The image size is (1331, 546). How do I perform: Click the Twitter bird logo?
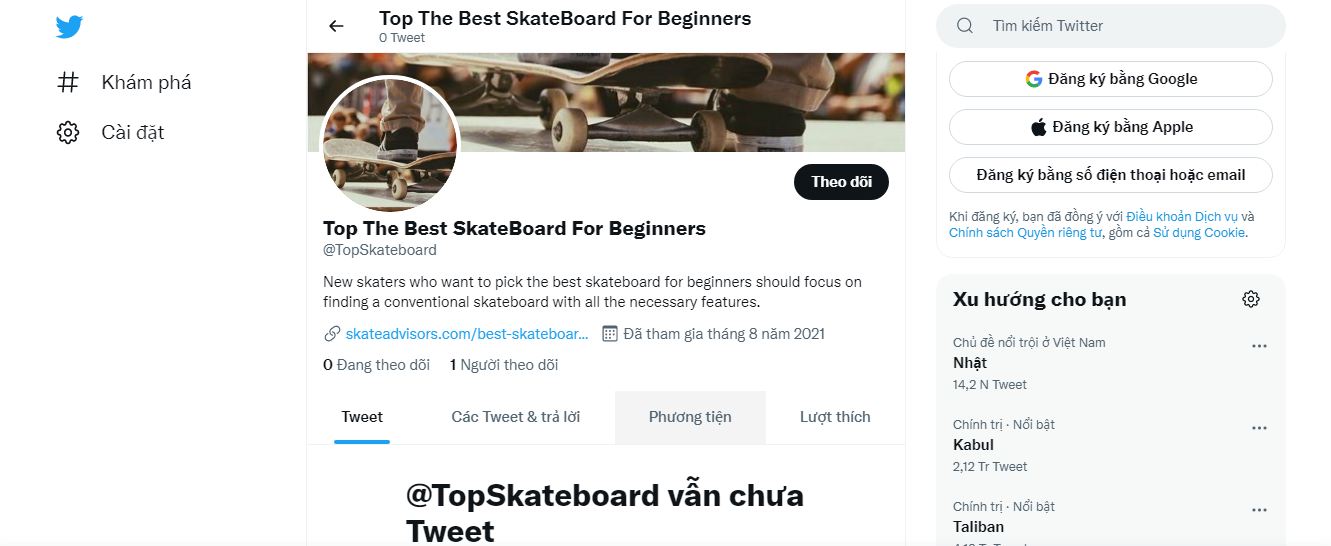pos(68,27)
